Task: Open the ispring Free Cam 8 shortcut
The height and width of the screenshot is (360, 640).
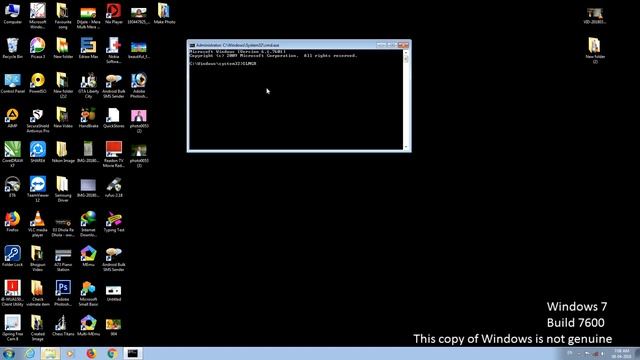Action: 12,328
